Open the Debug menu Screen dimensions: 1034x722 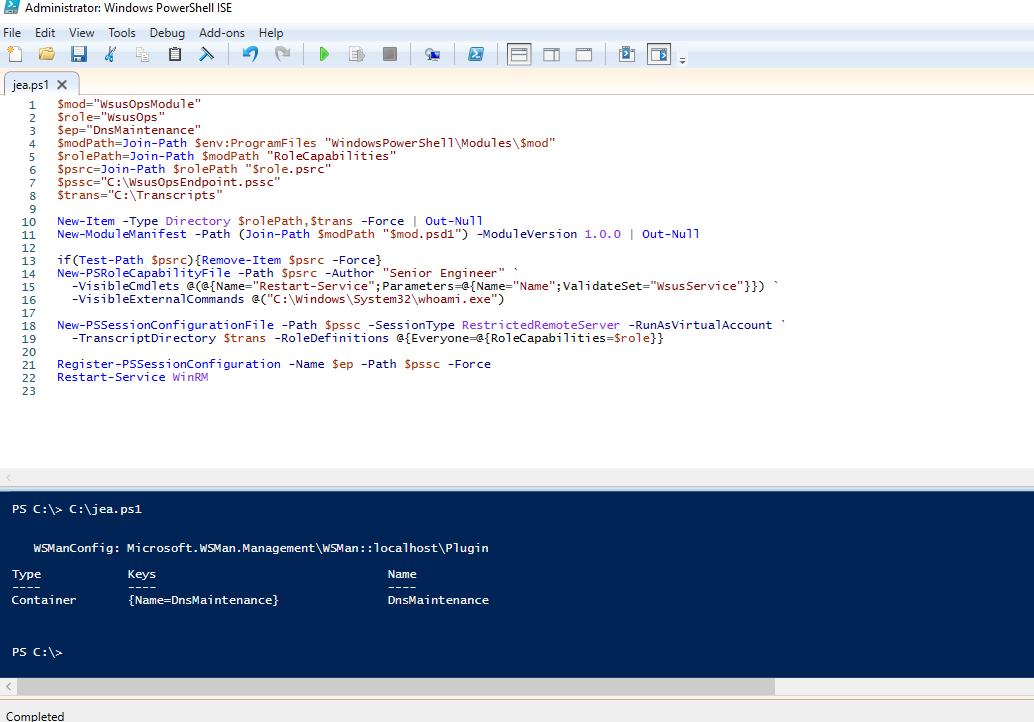[167, 33]
